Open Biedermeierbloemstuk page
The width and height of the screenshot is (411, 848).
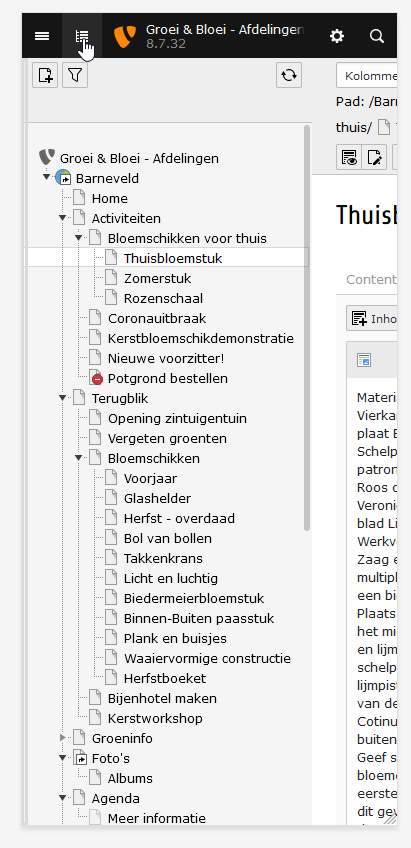click(x=194, y=598)
